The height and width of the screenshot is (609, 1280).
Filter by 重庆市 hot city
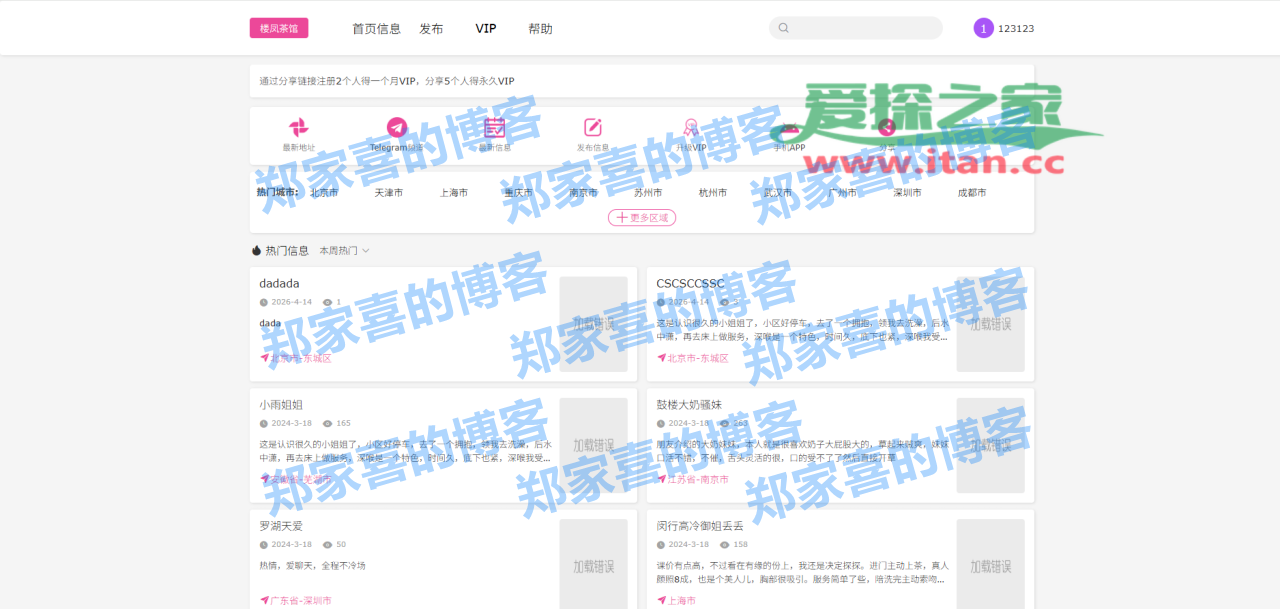tap(518, 193)
